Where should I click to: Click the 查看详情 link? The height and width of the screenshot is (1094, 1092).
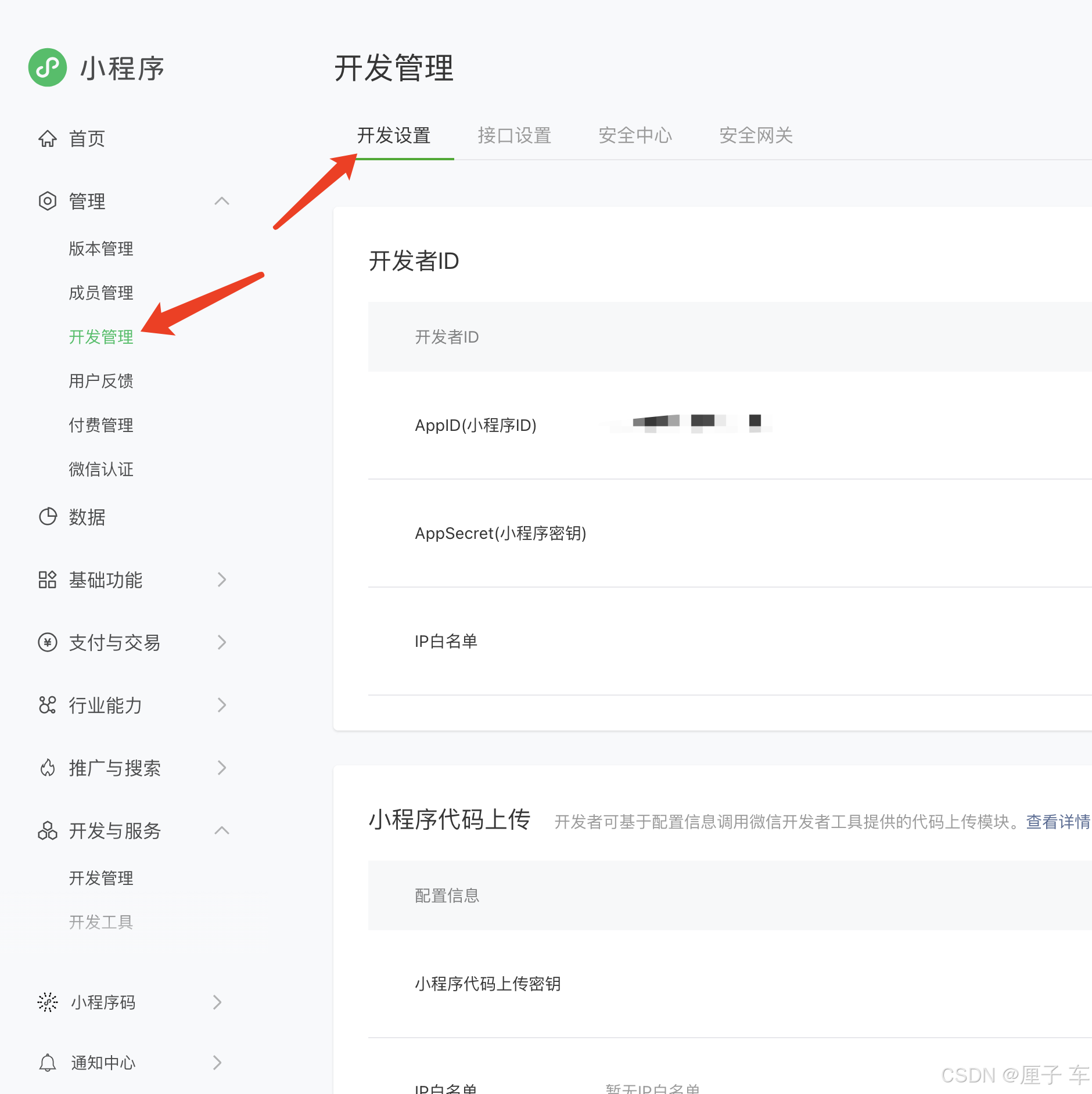click(x=1058, y=822)
